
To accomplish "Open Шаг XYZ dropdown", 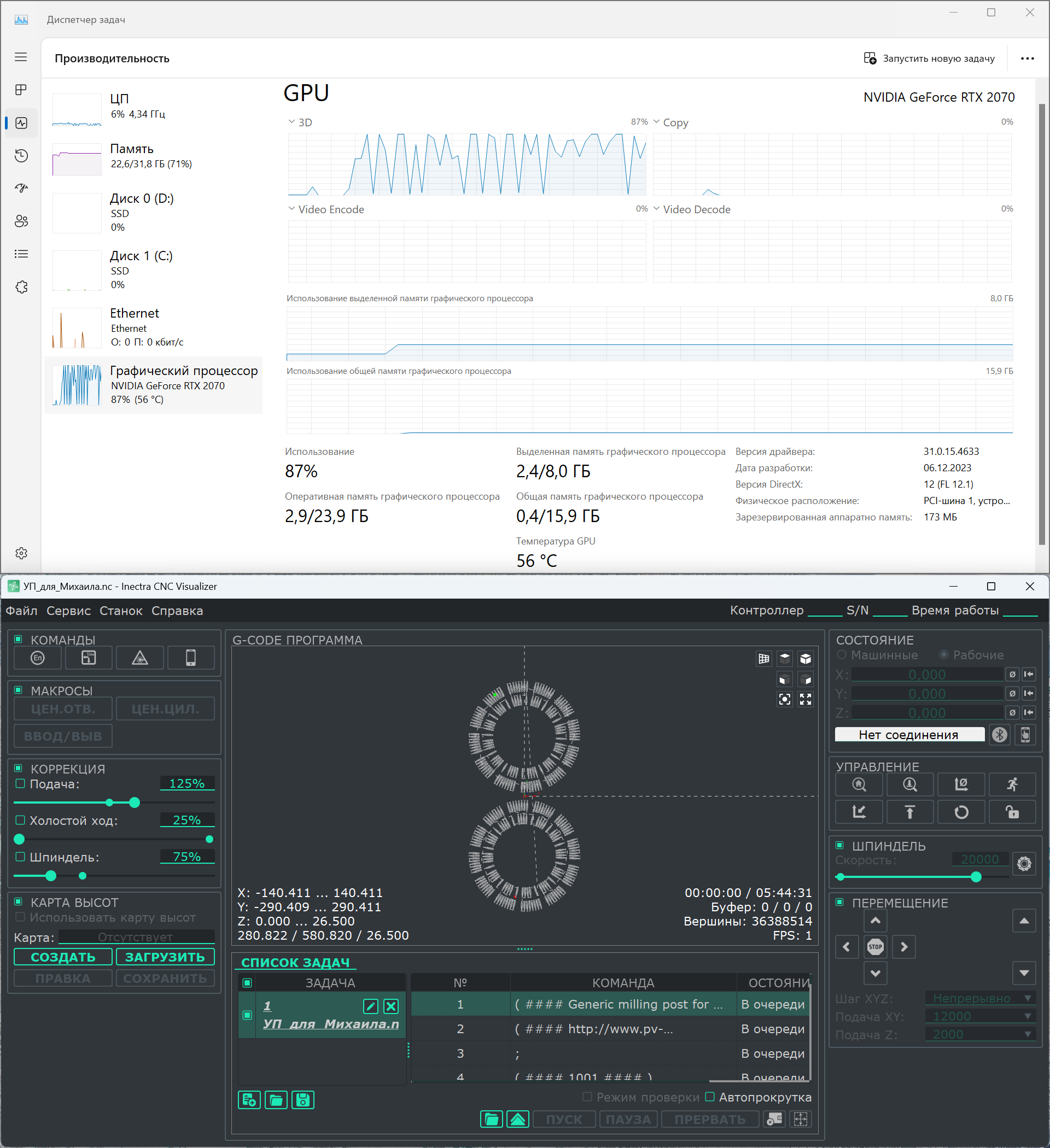I will click(982, 998).
